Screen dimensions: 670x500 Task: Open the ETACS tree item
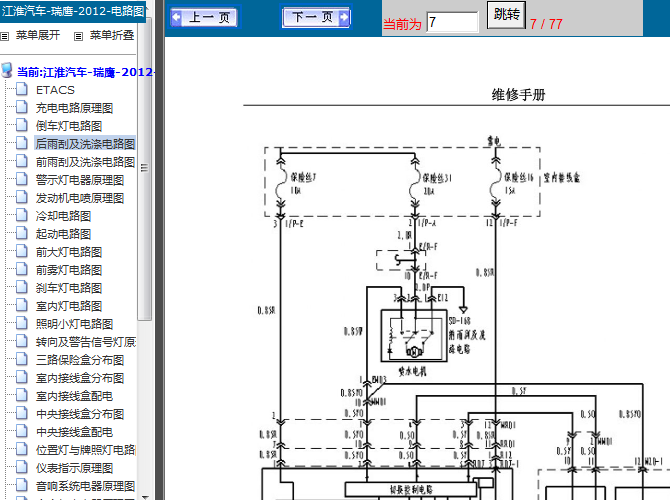(56, 90)
